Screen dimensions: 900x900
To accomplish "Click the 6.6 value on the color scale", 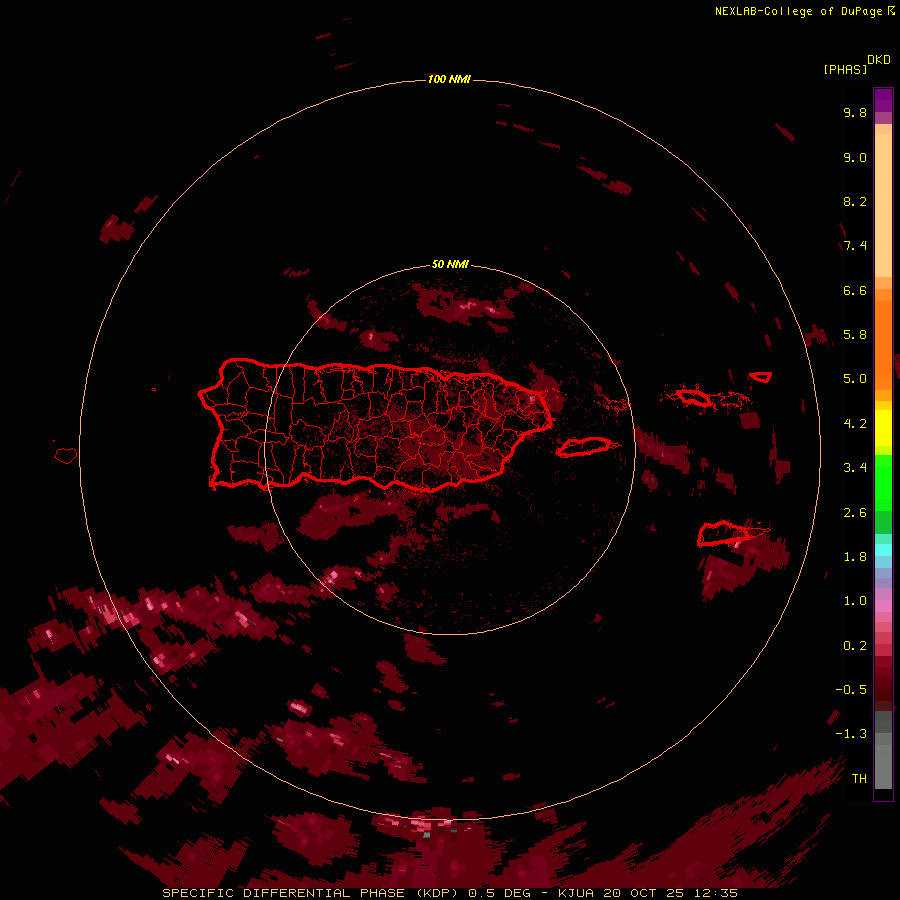I will click(x=855, y=290).
